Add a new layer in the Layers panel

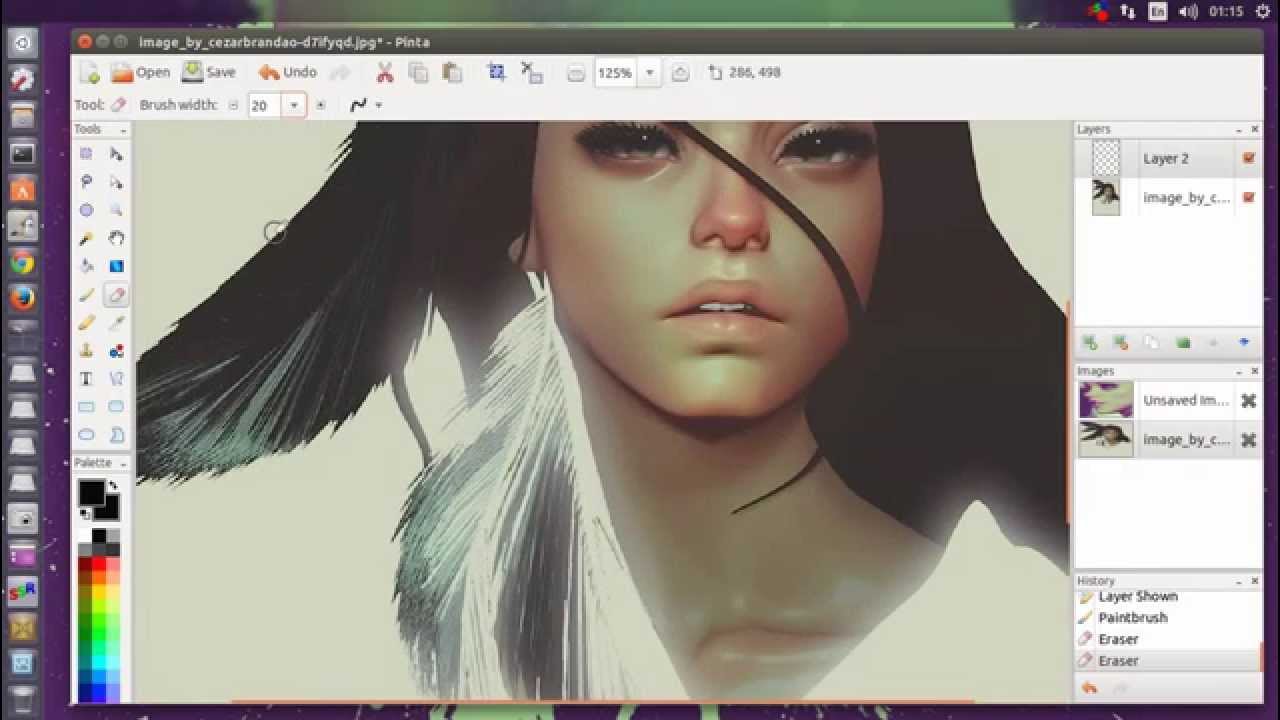[1088, 343]
